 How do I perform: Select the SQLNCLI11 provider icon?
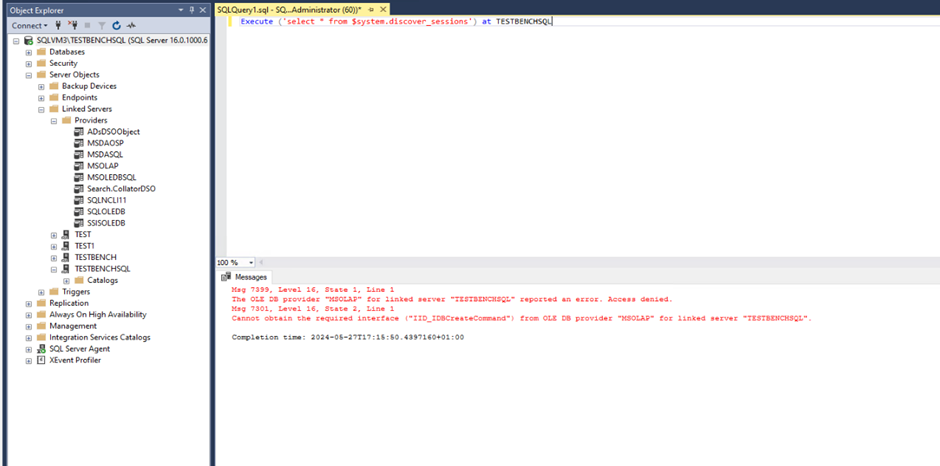[x=79, y=200]
